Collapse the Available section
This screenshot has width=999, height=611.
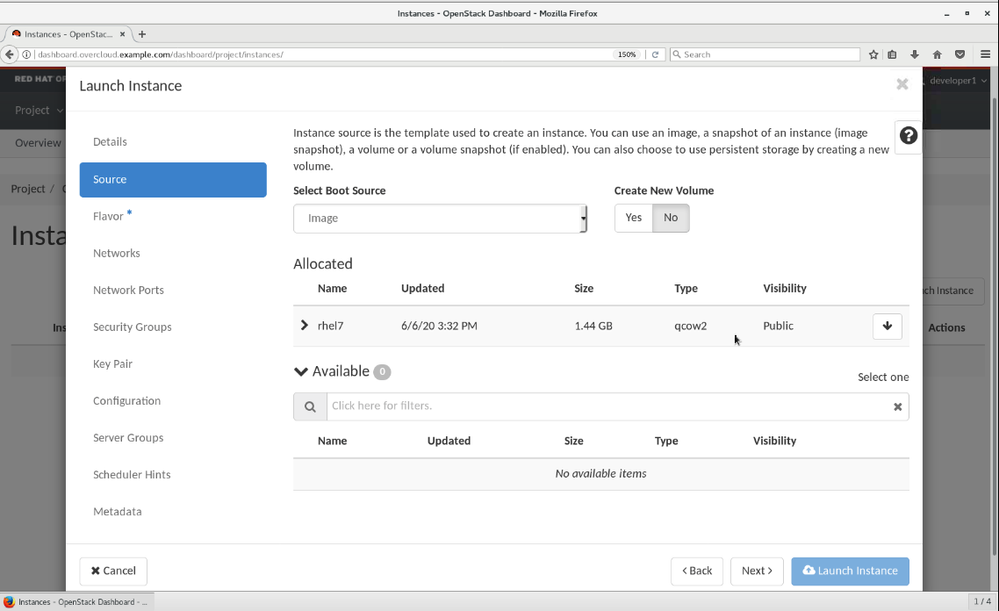click(301, 371)
